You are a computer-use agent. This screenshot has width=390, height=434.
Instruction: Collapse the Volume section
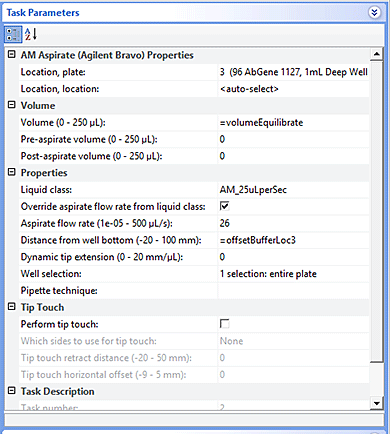click(12, 105)
